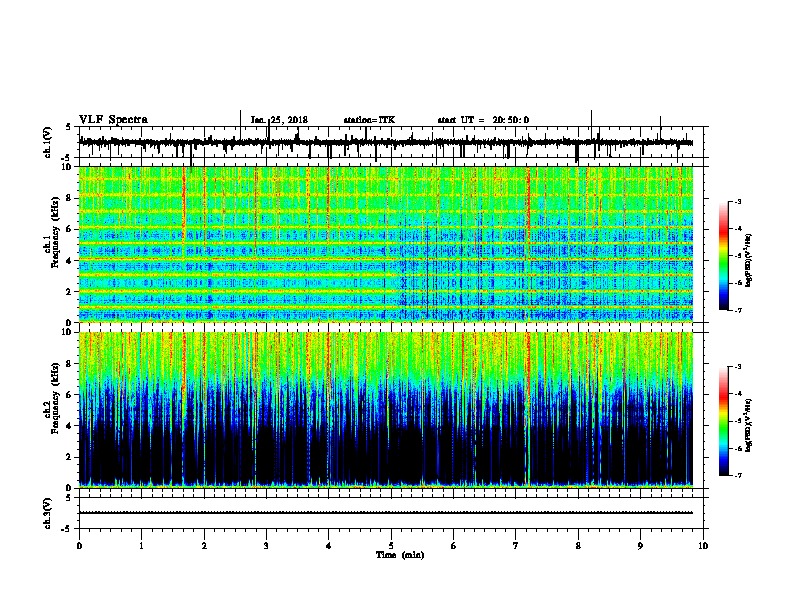Click the ch.3 flat voltage trace
The image size is (792, 612).
pyautogui.click(x=386, y=513)
